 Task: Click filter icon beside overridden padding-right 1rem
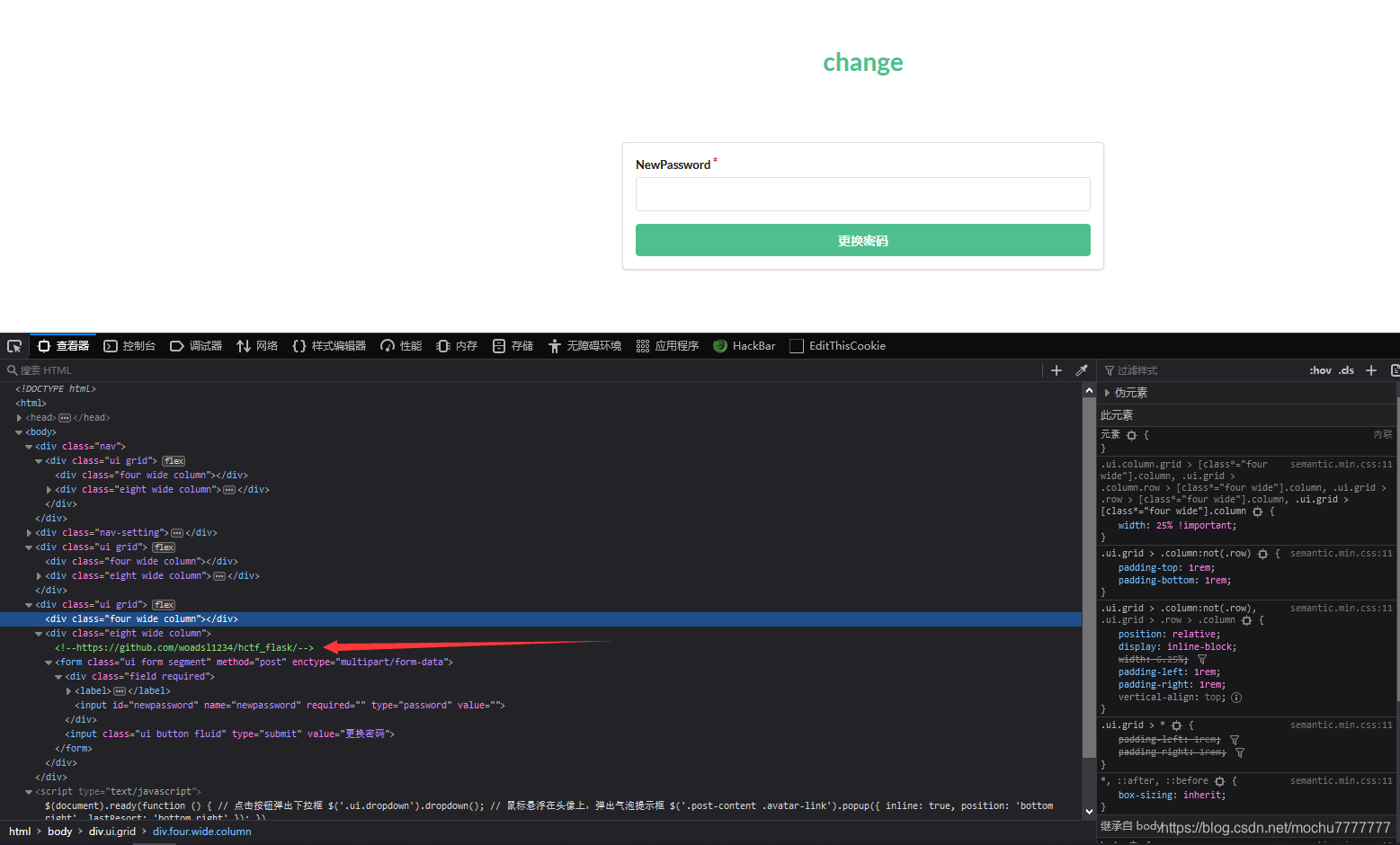(x=1240, y=752)
